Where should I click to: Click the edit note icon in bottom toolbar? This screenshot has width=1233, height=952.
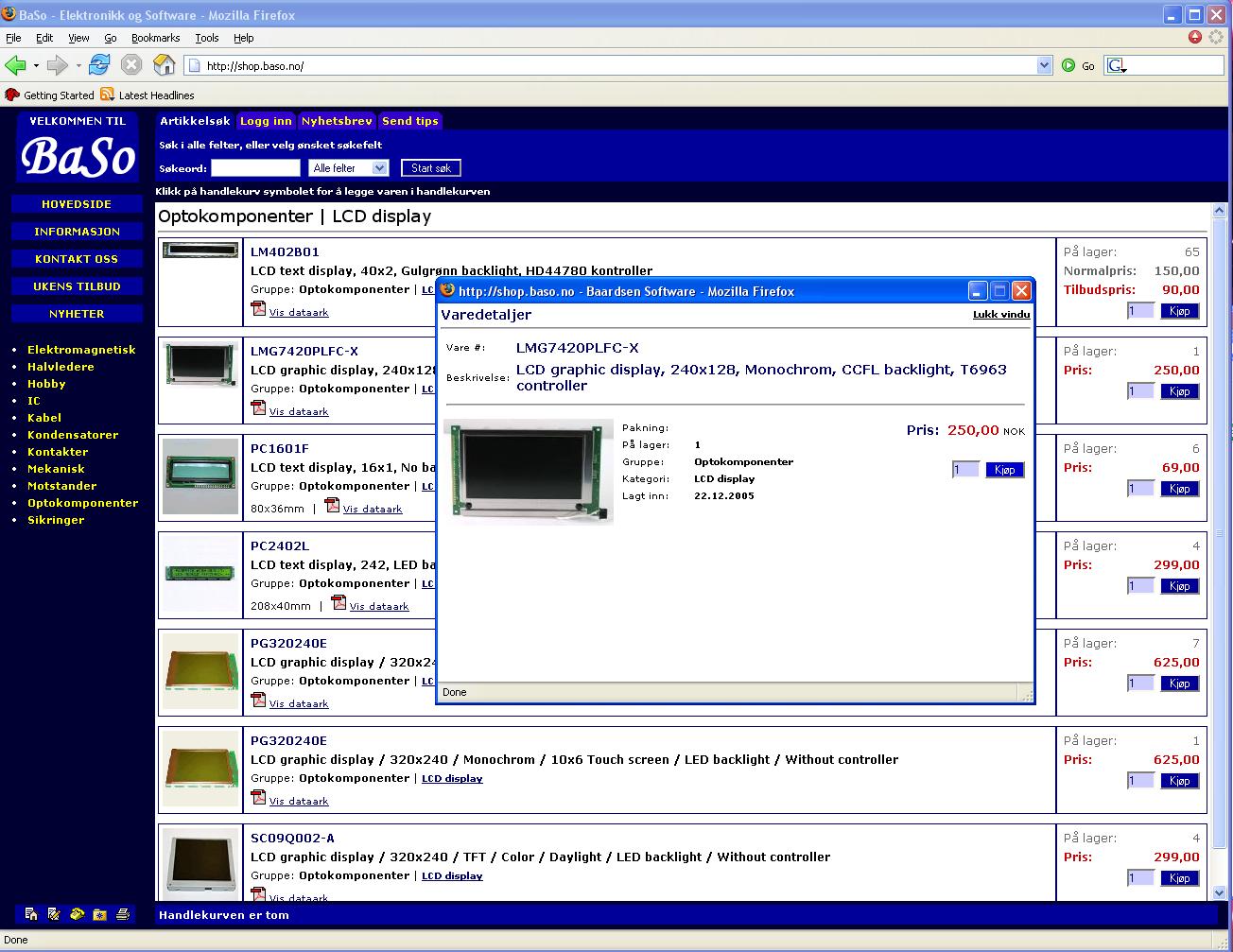[54, 914]
